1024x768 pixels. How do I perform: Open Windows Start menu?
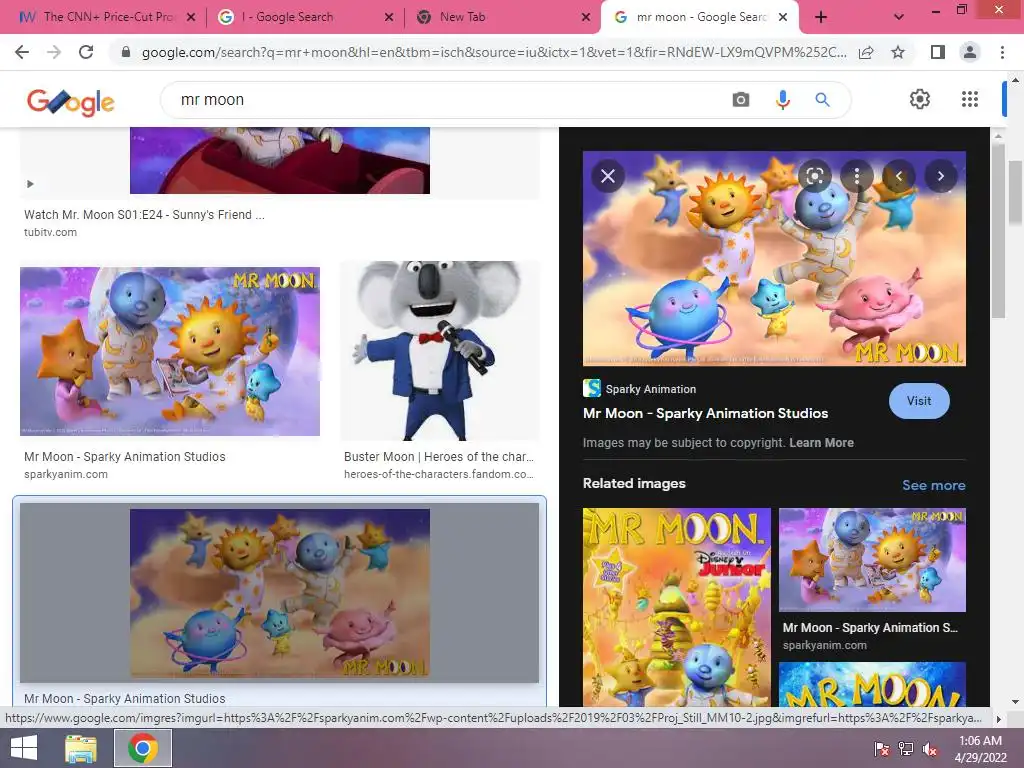[24, 748]
